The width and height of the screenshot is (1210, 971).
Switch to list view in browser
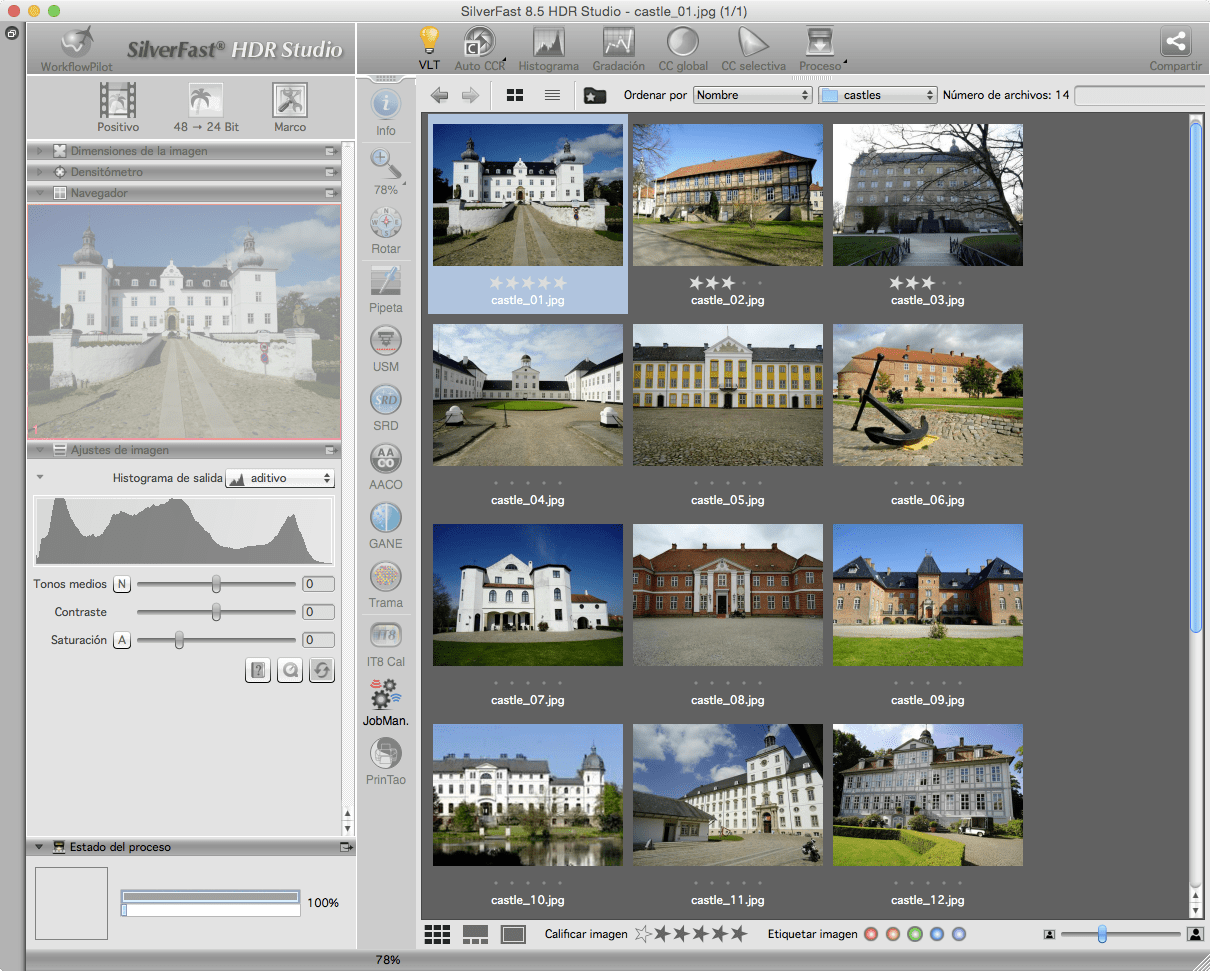click(x=552, y=95)
